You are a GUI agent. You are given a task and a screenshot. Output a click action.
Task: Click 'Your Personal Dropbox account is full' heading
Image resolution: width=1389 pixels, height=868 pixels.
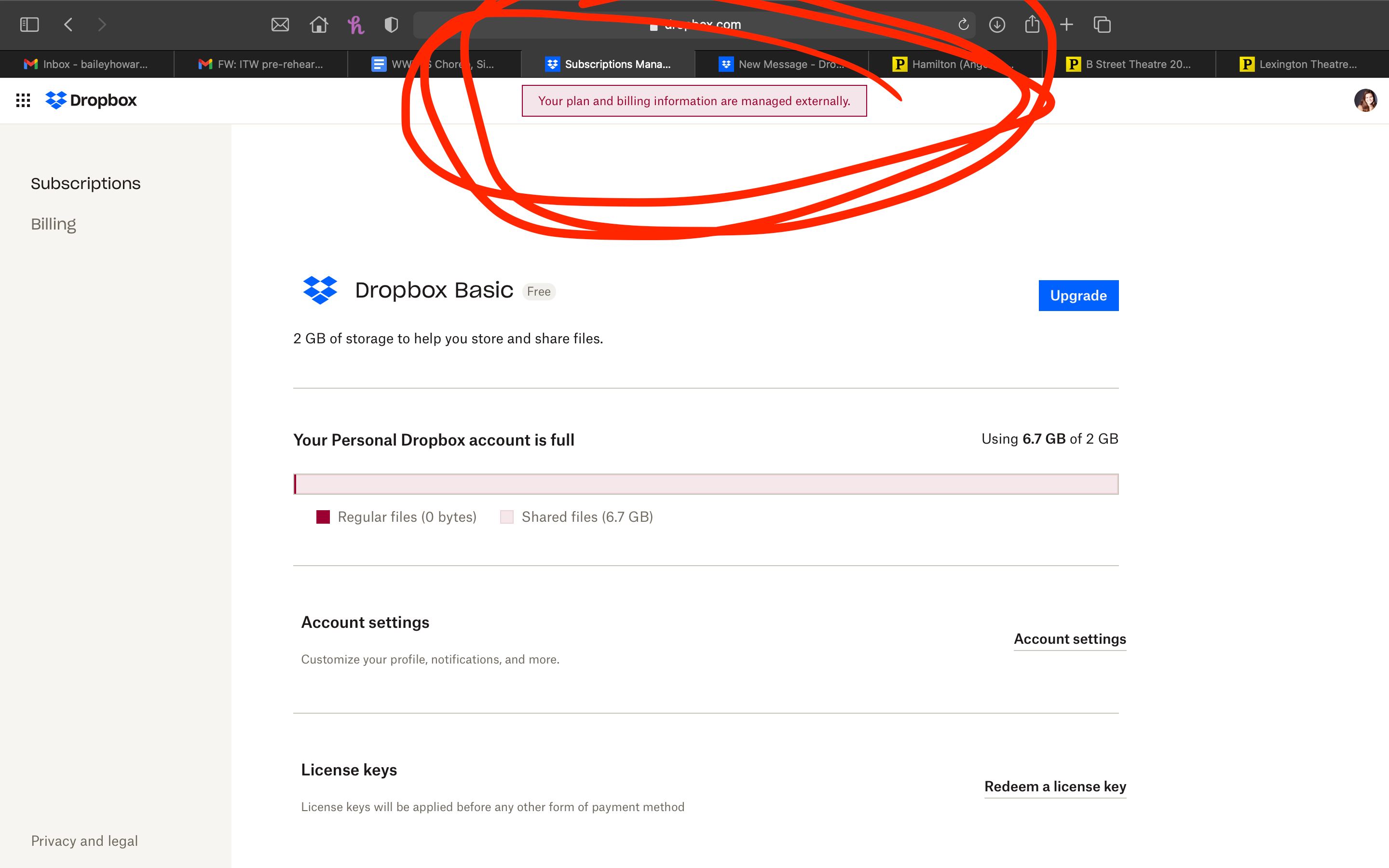pyautogui.click(x=434, y=440)
